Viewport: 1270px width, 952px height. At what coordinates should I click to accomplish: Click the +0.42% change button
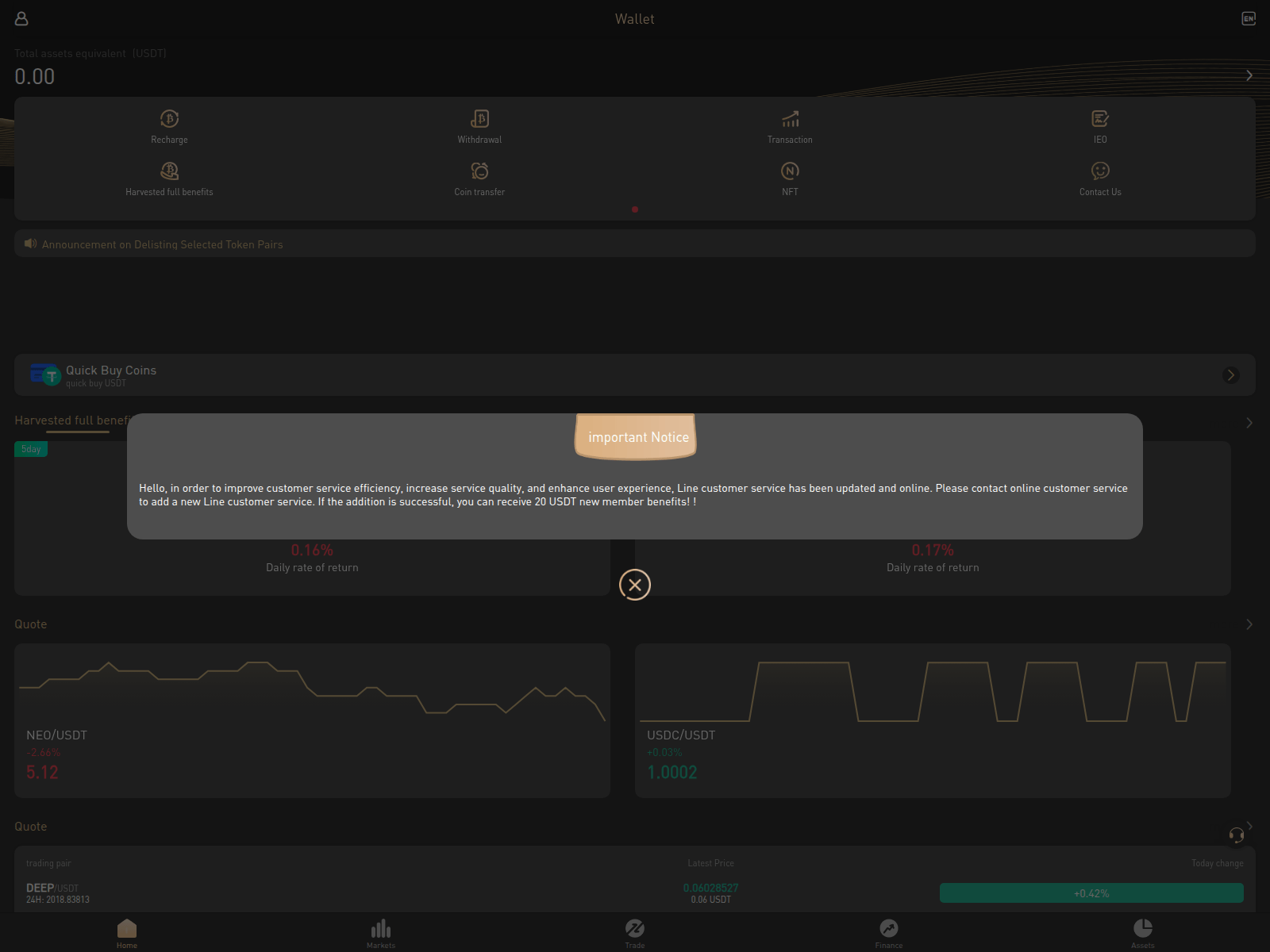tap(1091, 893)
